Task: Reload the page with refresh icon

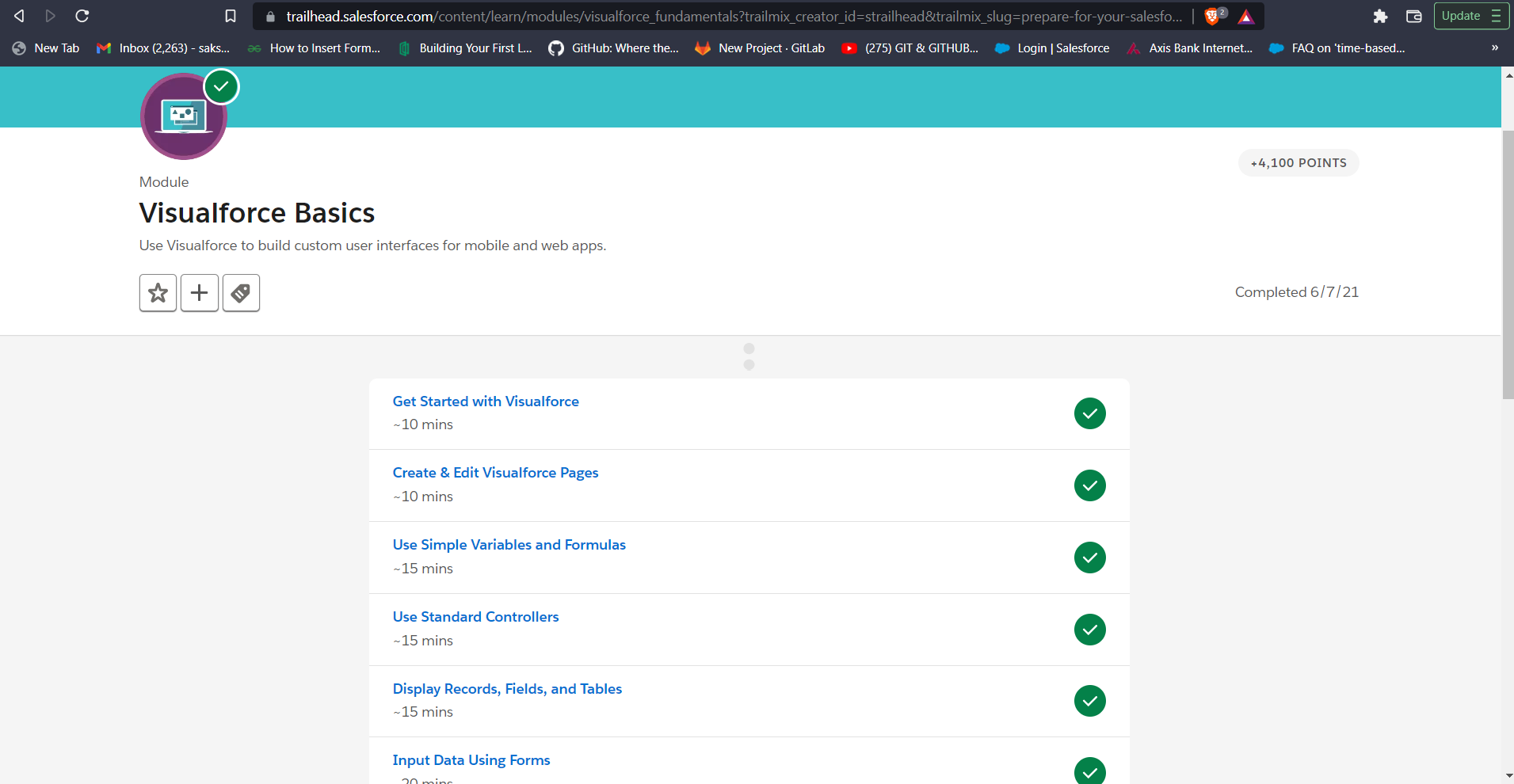Action: point(82,16)
